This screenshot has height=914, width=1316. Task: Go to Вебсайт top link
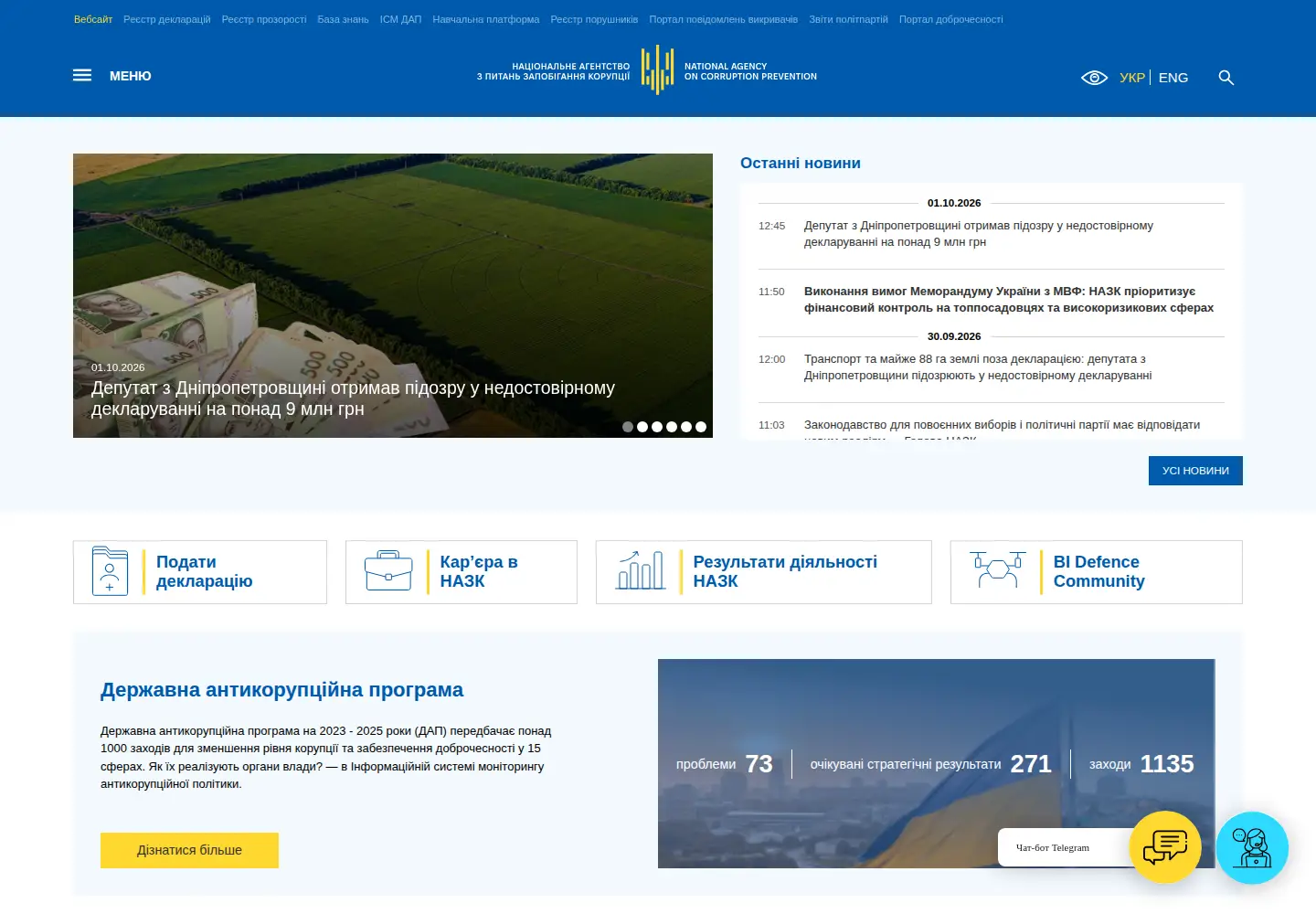[x=93, y=19]
